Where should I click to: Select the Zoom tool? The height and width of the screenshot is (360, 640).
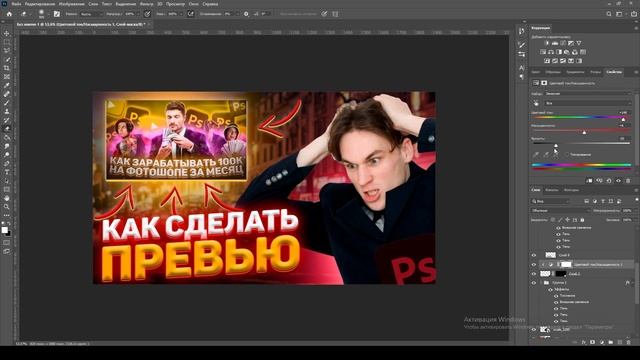(x=7, y=207)
